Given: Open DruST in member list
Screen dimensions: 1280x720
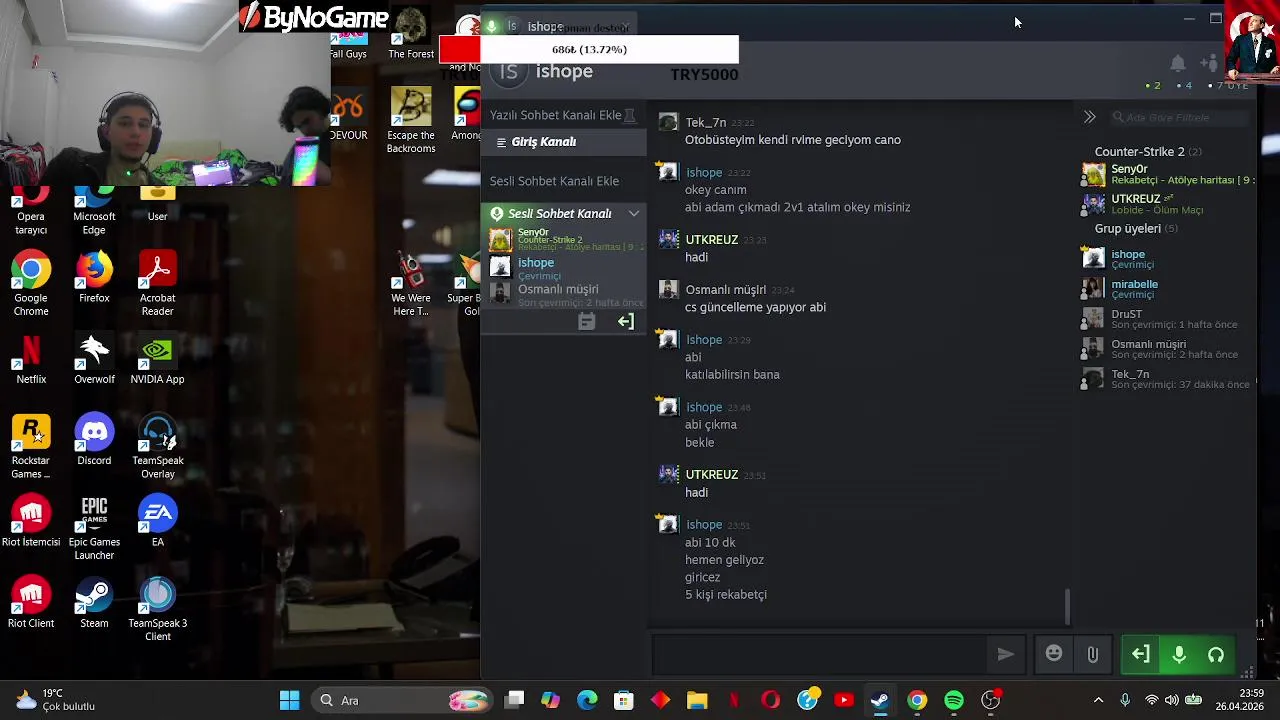Looking at the screenshot, I should [1167, 319].
